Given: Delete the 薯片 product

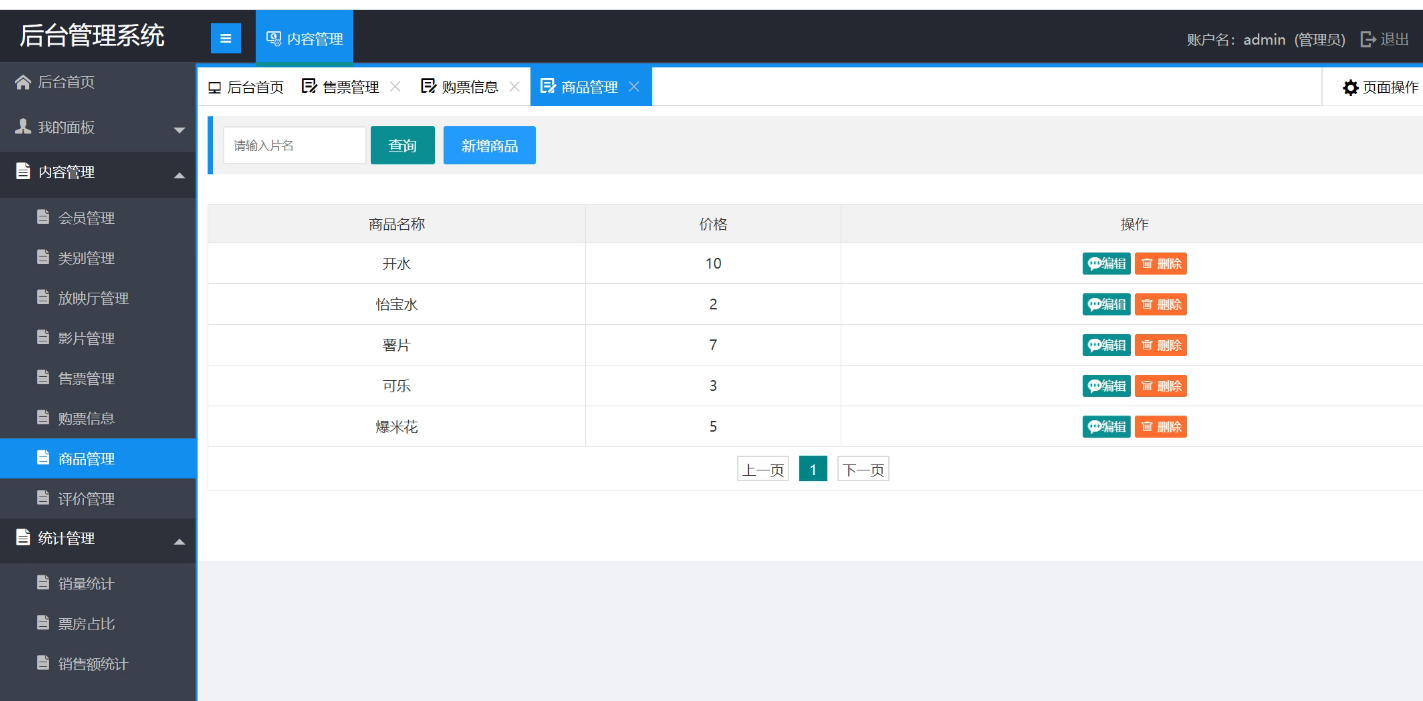Looking at the screenshot, I should coord(1161,345).
